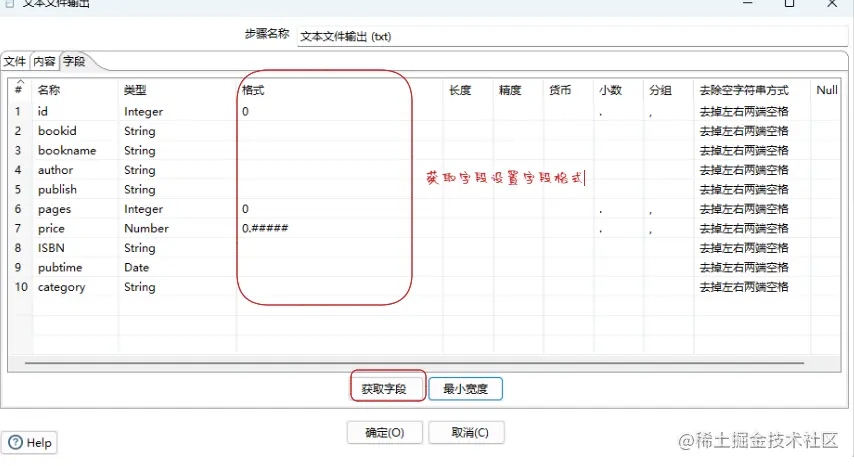Maximize the dialog window

click(x=789, y=3)
